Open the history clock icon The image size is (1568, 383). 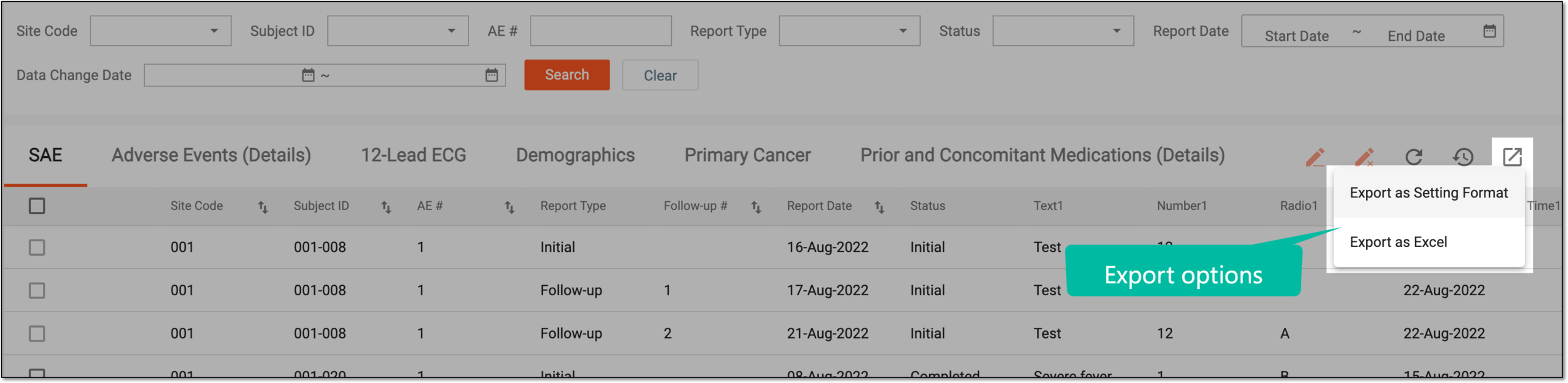pos(1463,157)
